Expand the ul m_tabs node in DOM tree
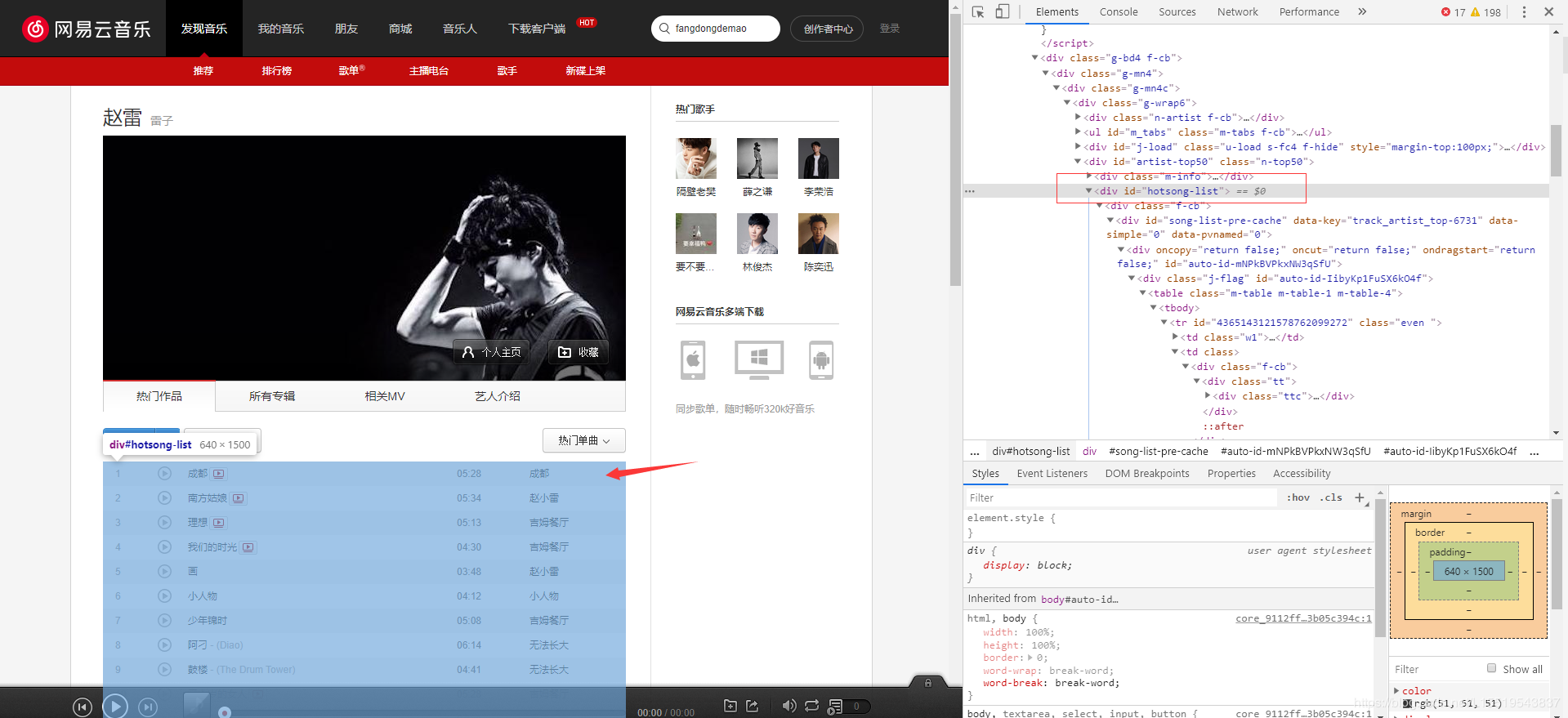The width and height of the screenshot is (1568, 718). 1079,132
